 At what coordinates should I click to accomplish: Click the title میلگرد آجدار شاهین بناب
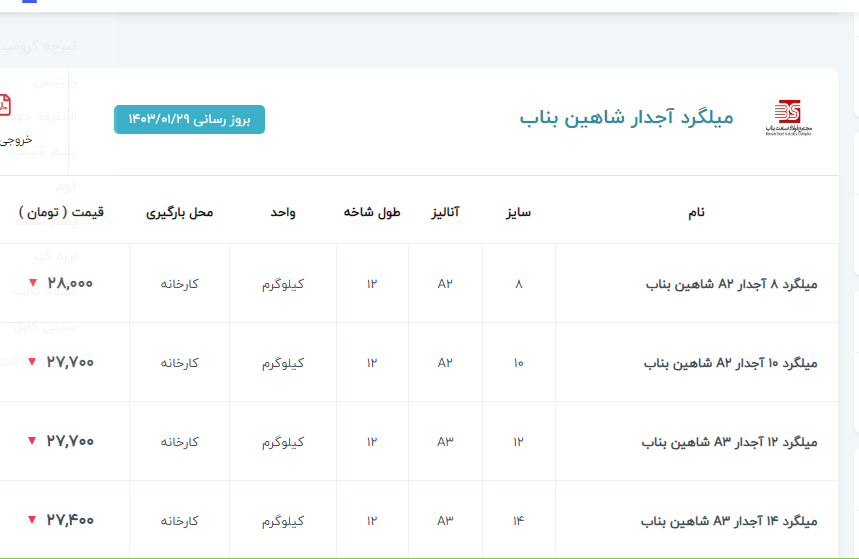click(626, 118)
